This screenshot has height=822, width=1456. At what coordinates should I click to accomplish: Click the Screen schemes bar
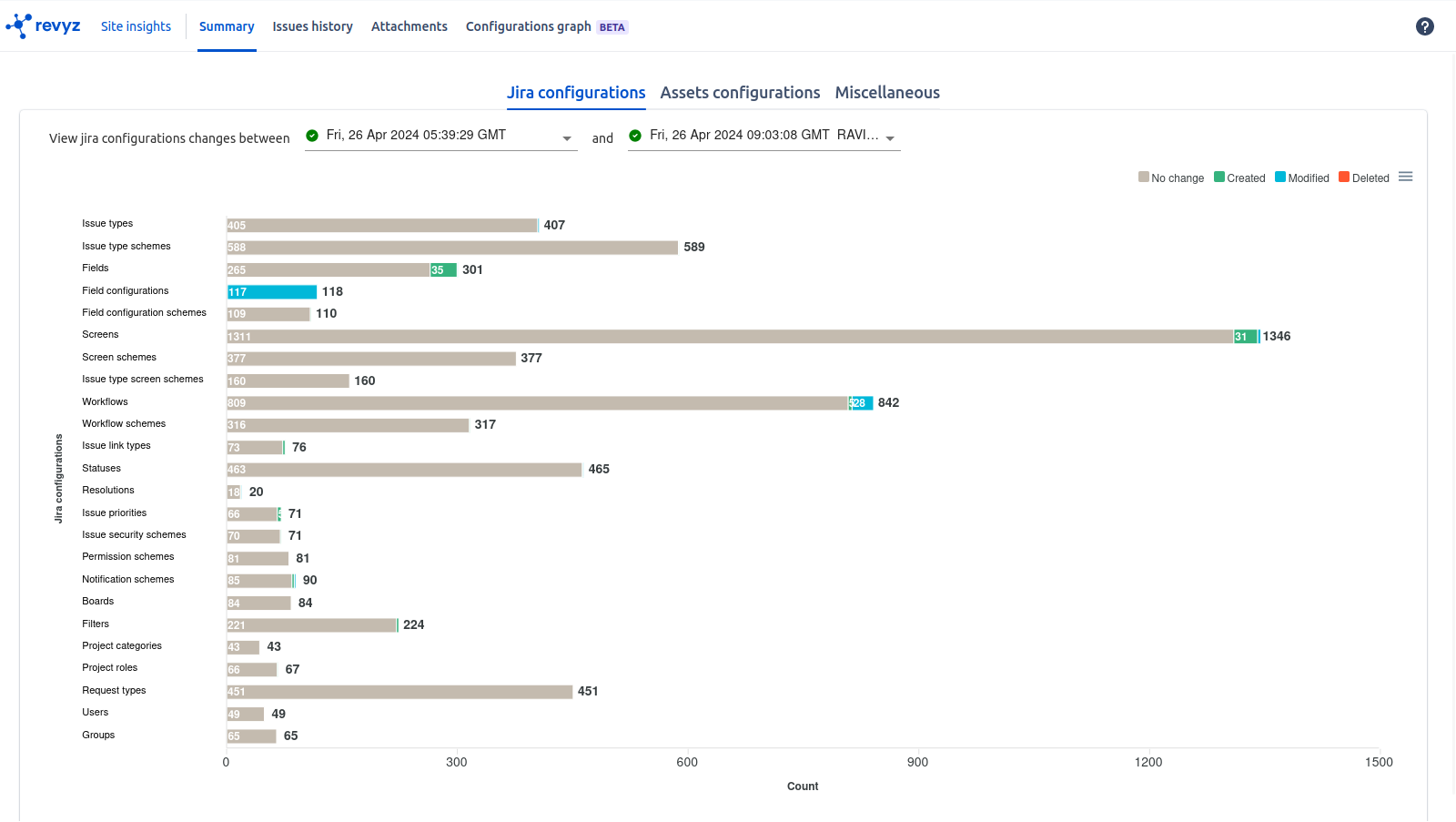click(x=371, y=359)
